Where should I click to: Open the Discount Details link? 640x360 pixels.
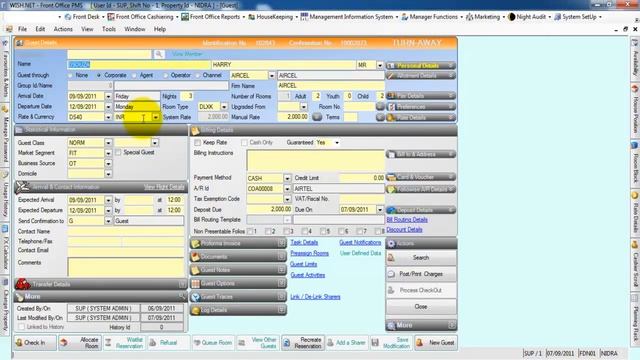[x=404, y=229]
